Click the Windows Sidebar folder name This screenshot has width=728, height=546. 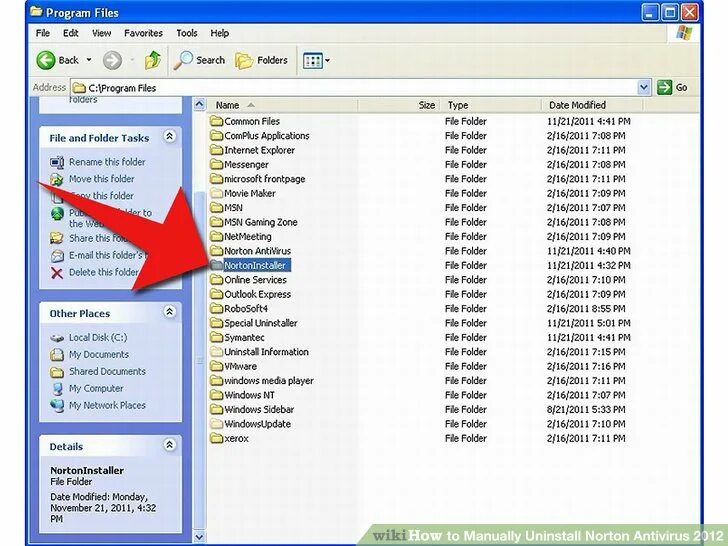(x=259, y=410)
